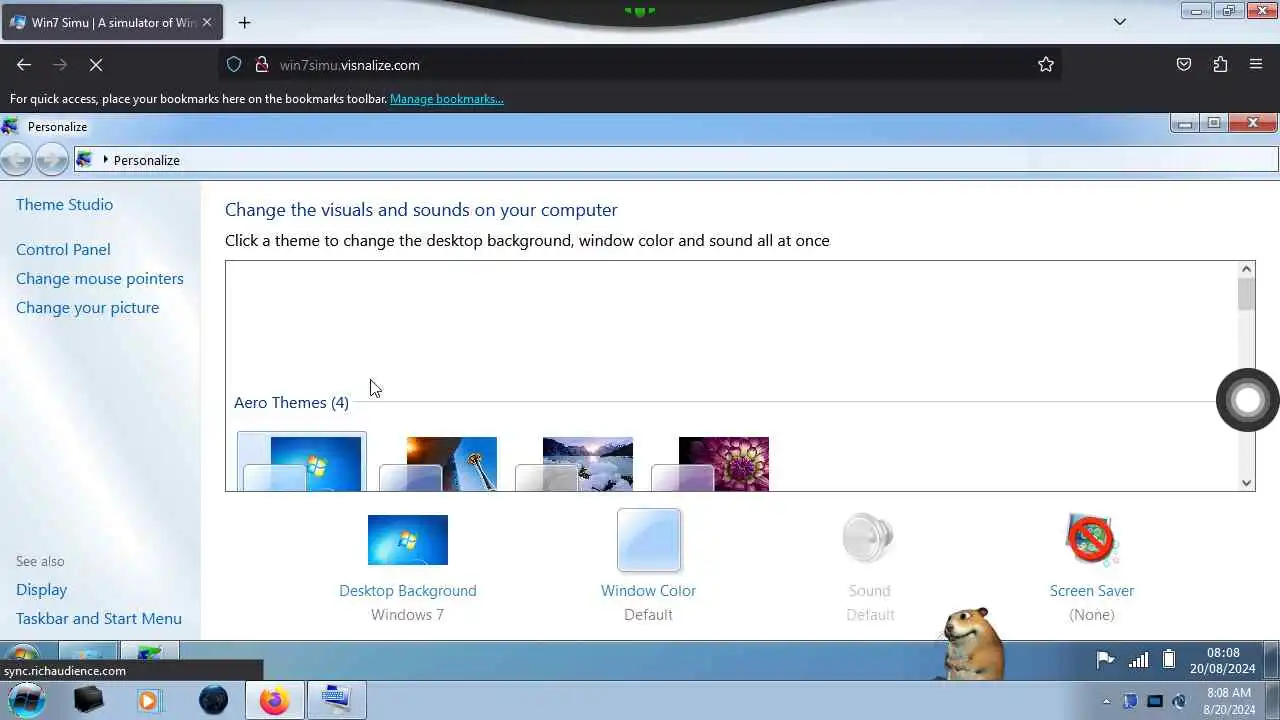Open the Theme Studio link
Image resolution: width=1280 pixels, height=720 pixels.
pyautogui.click(x=64, y=204)
